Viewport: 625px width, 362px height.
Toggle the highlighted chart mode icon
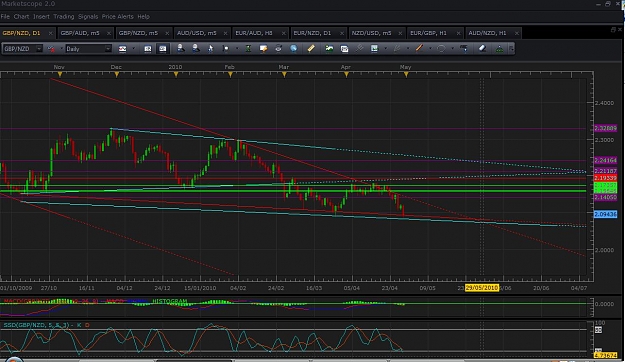tap(163, 49)
